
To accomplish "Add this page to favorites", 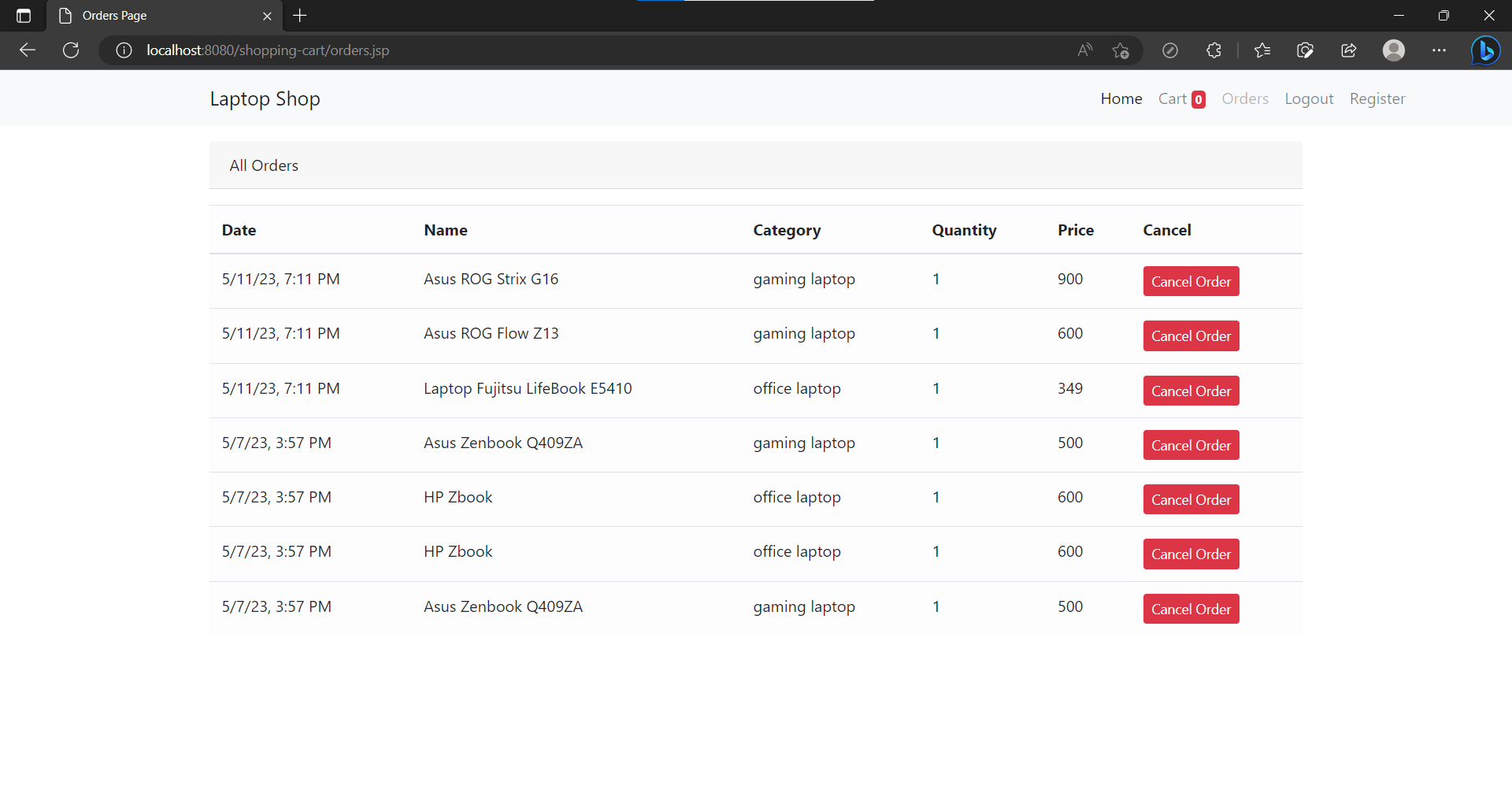I will (1121, 50).
